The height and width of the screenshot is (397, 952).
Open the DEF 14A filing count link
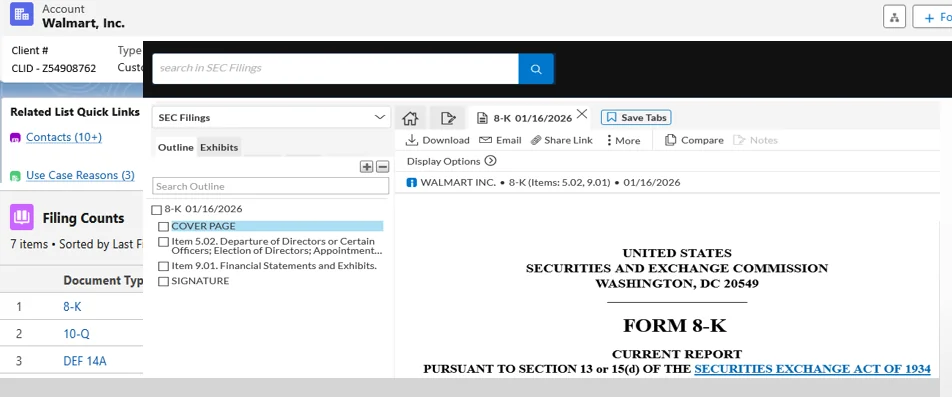85,361
